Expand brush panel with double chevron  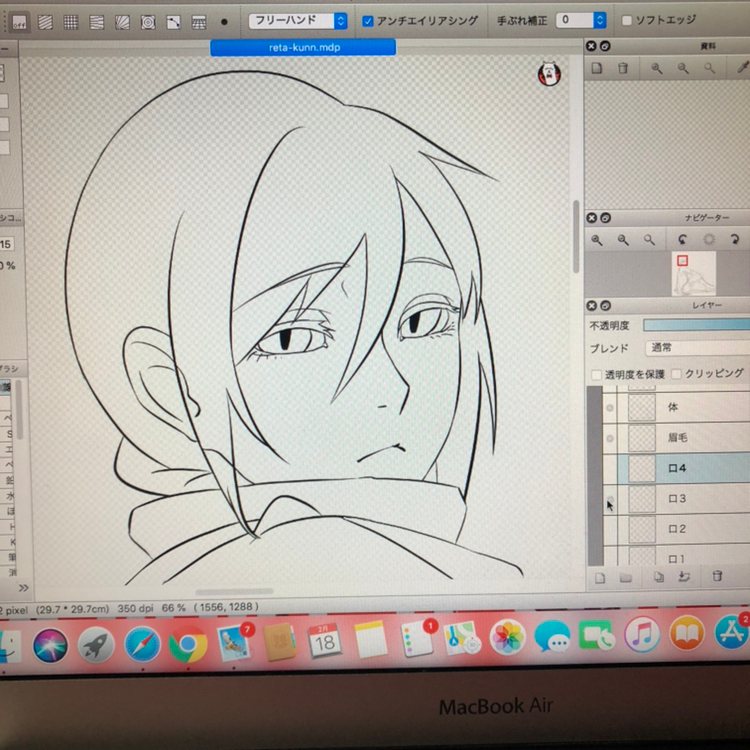click(23, 588)
